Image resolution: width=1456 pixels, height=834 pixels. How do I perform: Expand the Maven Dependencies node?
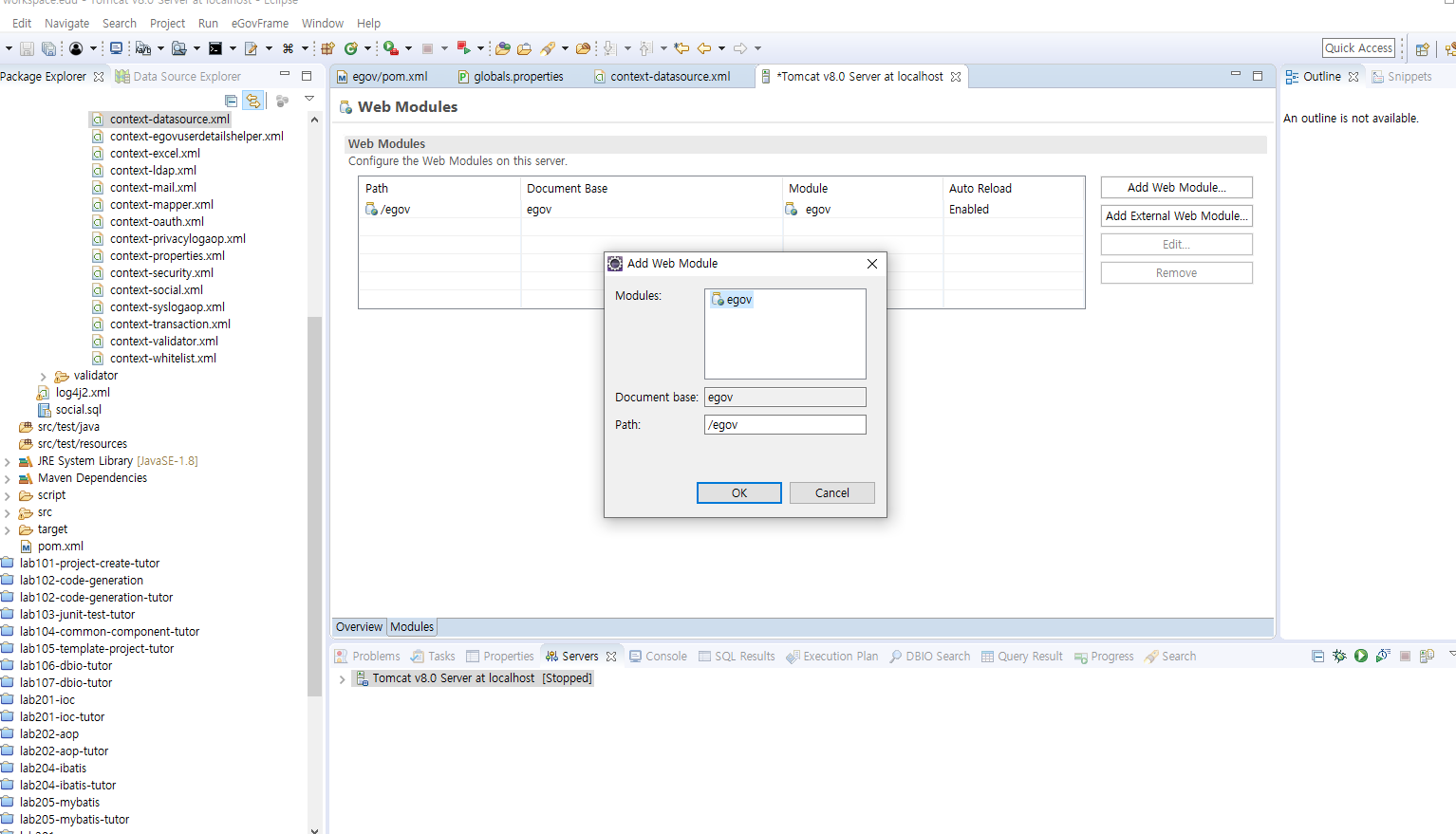click(8, 479)
